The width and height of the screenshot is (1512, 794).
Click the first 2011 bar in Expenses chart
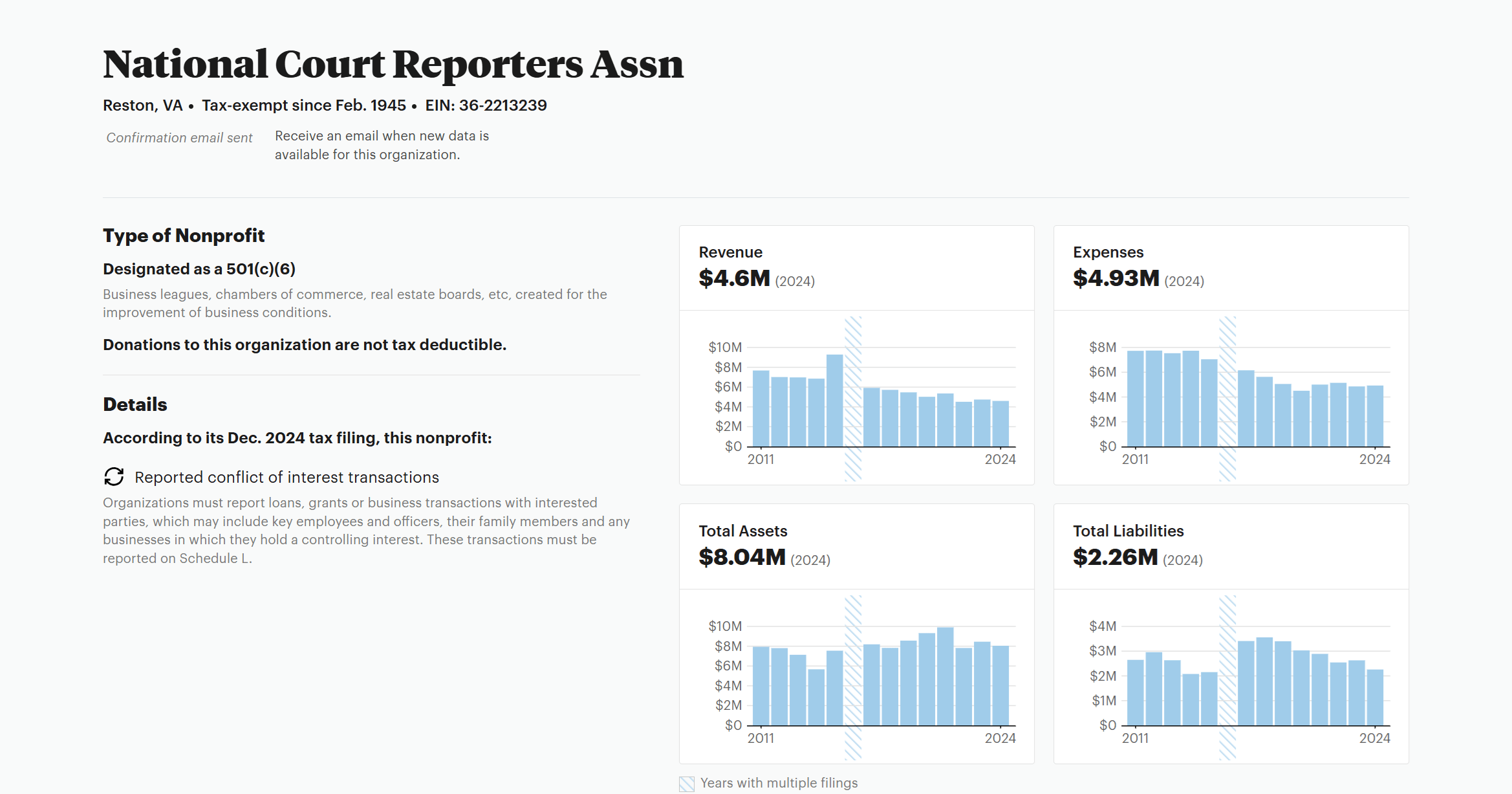(x=1135, y=399)
